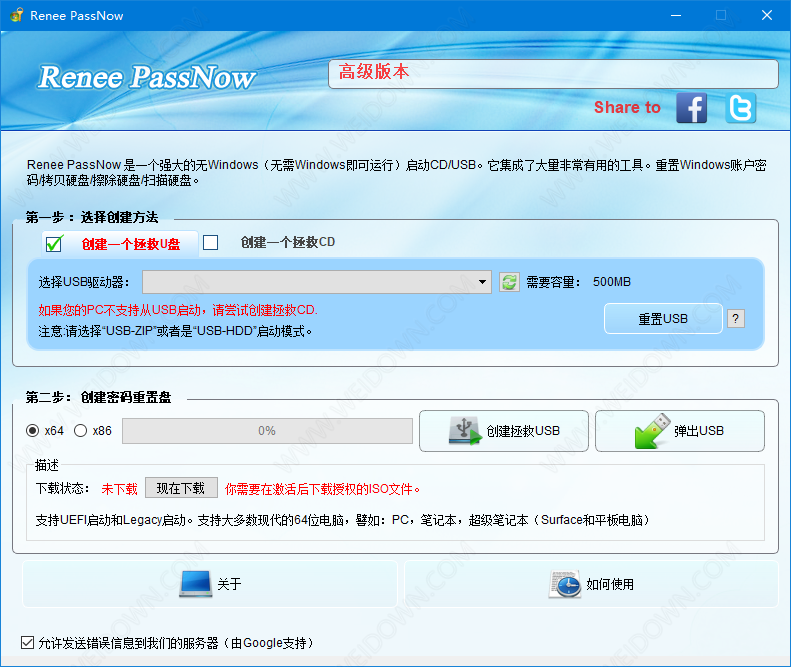Click the 0% progress bar
This screenshot has width=791, height=667.
pos(267,430)
